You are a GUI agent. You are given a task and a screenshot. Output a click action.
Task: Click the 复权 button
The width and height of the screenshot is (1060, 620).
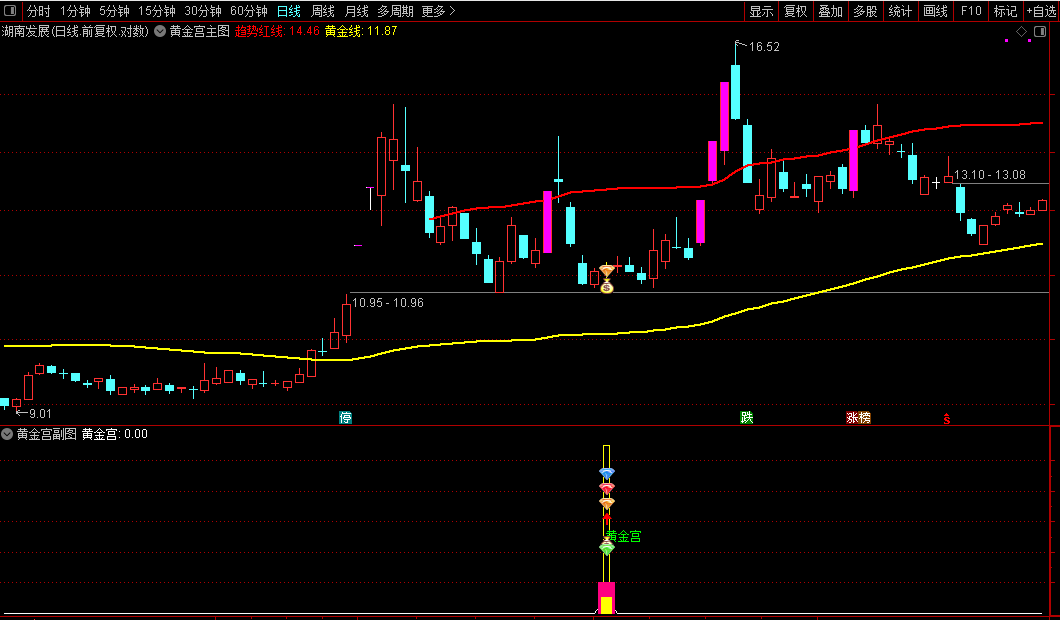[x=796, y=11]
